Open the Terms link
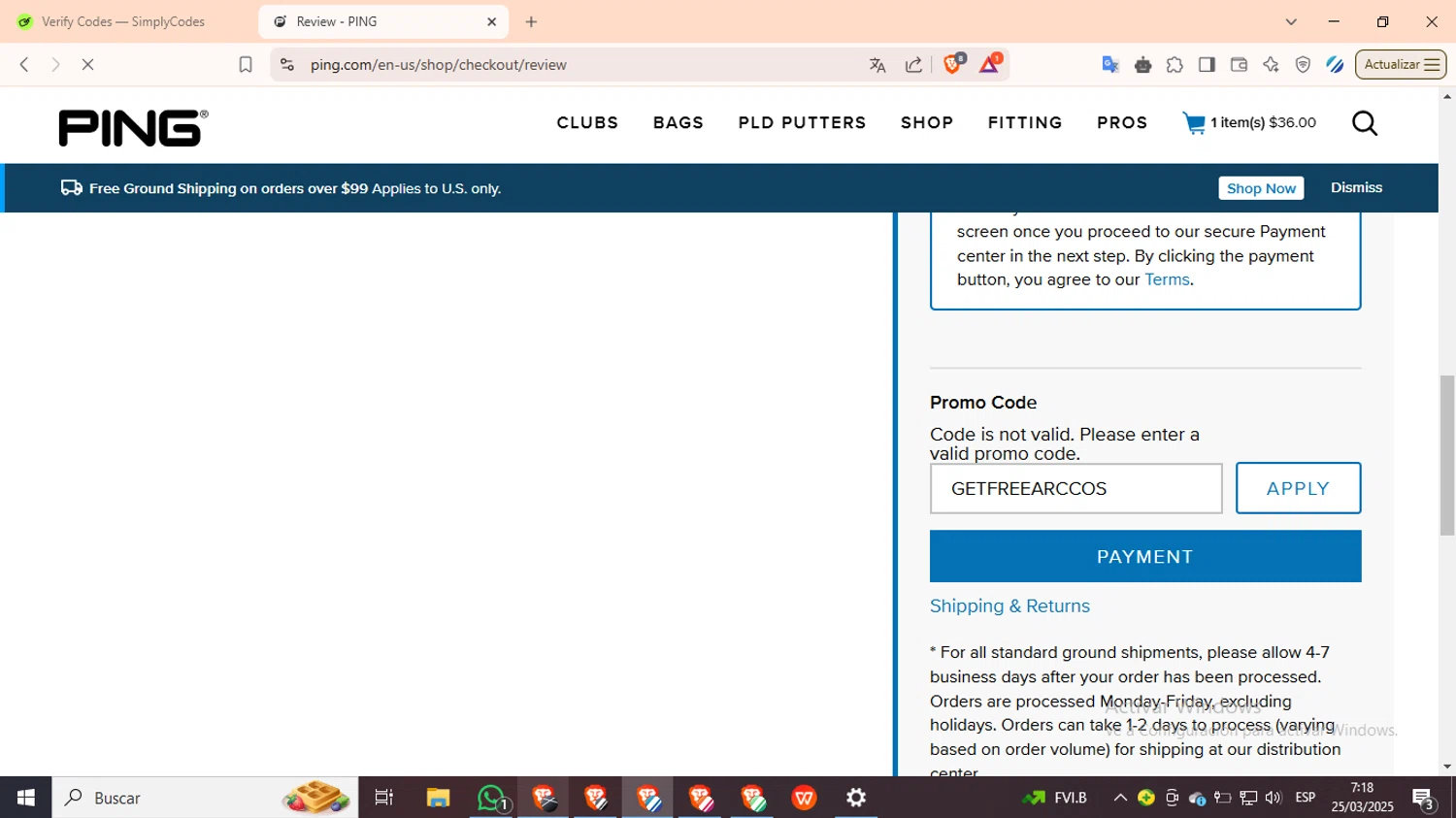The image size is (1456, 818). pyautogui.click(x=1167, y=279)
